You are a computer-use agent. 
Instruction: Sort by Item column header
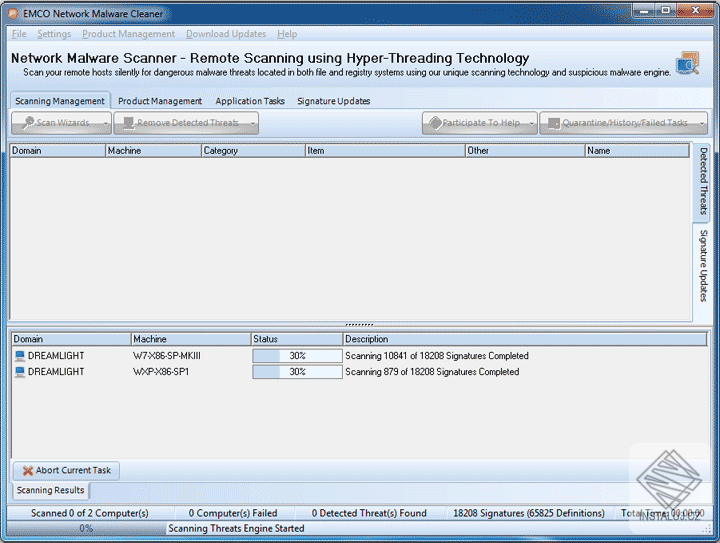385,151
